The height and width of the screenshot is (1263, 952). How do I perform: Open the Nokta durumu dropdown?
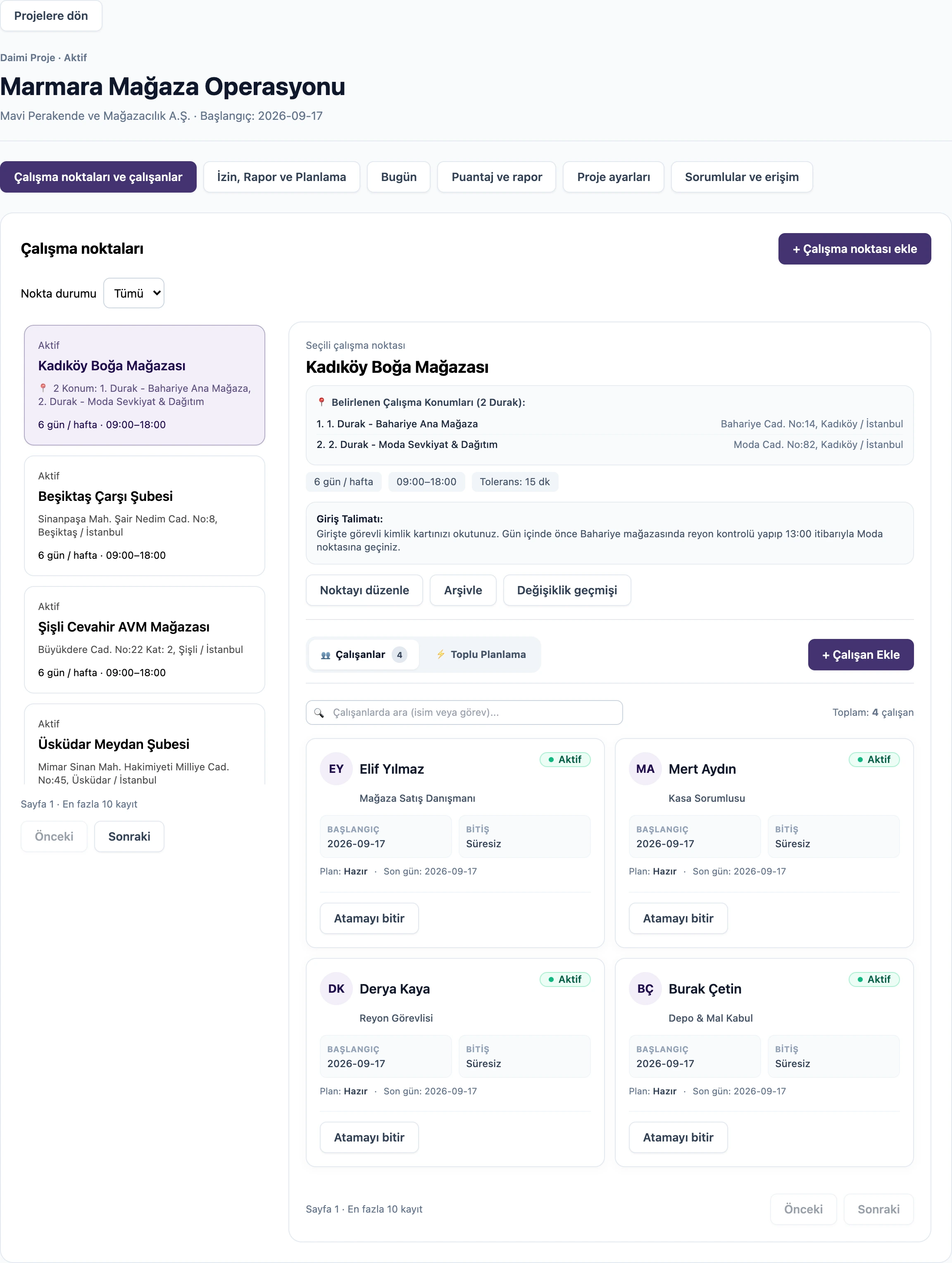click(x=133, y=293)
